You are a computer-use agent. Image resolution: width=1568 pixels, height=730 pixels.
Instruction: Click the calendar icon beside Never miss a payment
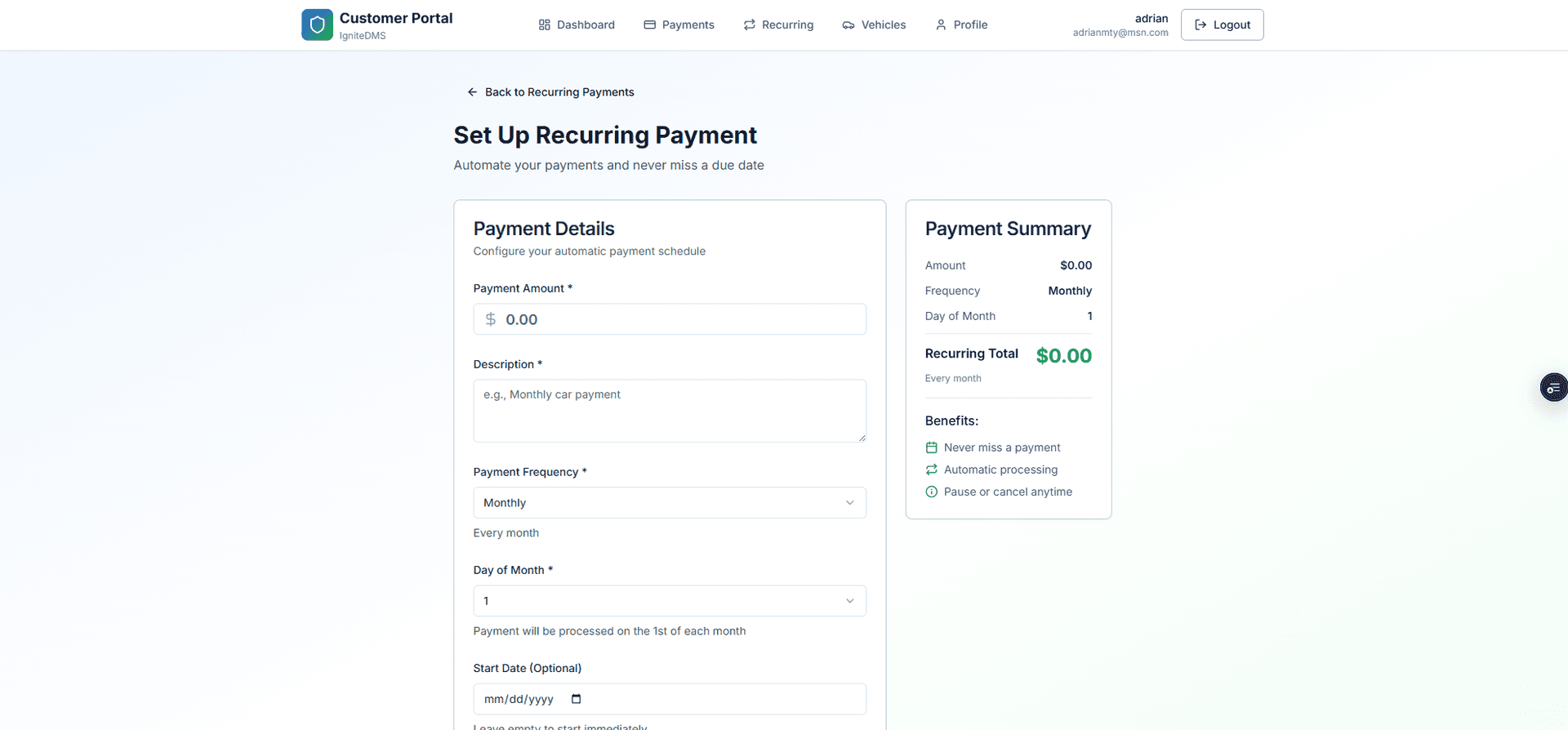931,447
